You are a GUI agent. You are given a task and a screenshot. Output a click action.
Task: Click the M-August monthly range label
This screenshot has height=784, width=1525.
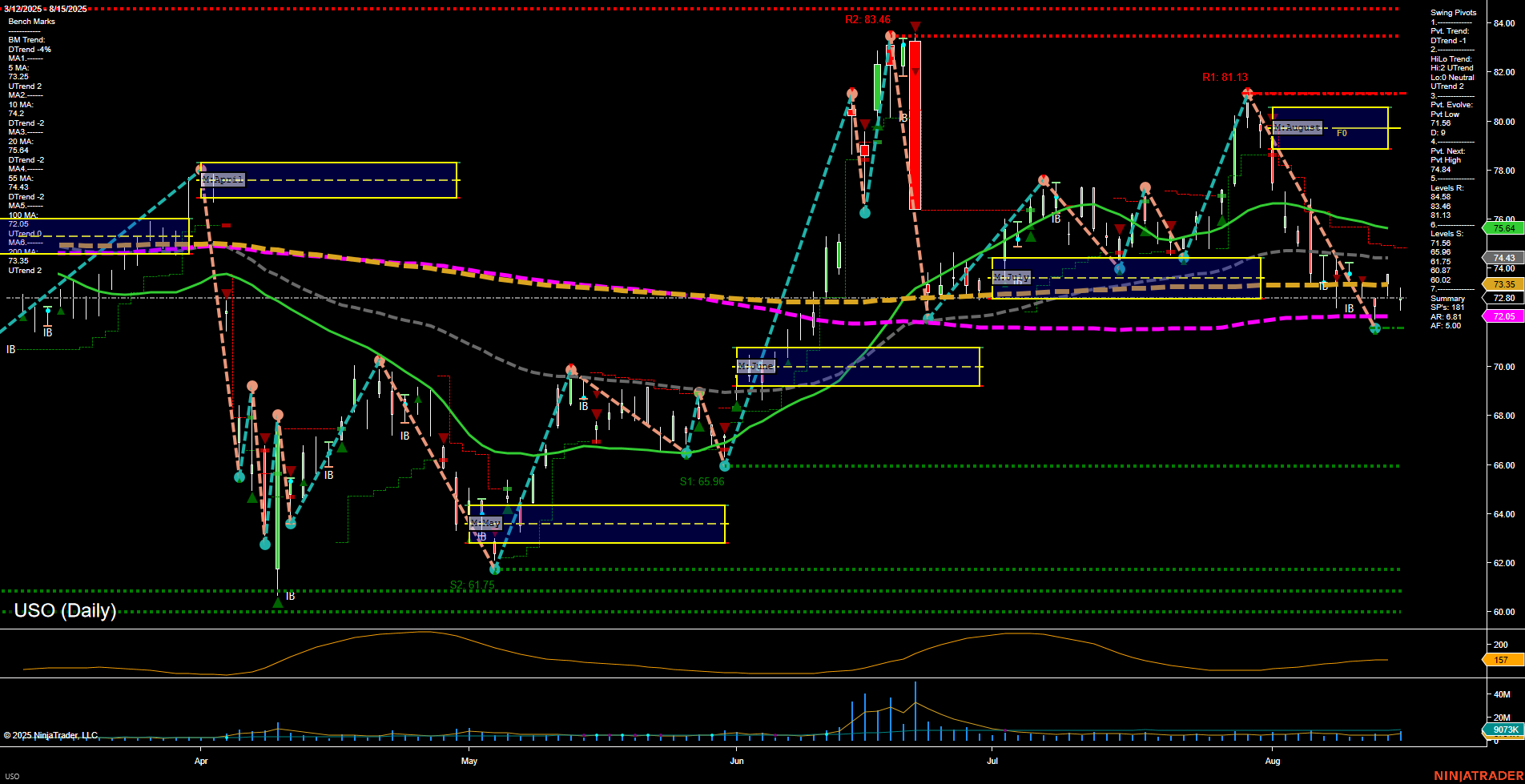point(1297,128)
